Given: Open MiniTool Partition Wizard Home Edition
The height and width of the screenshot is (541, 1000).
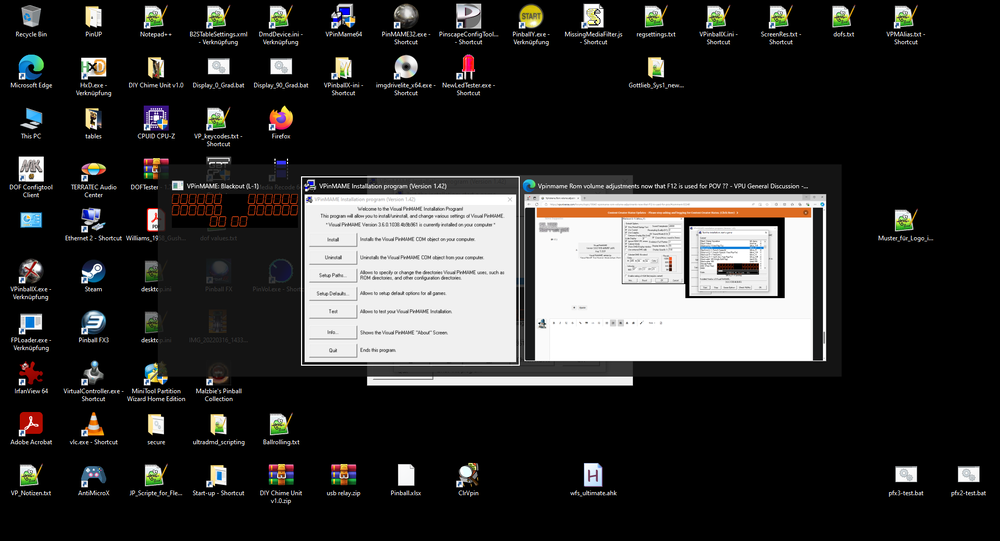Looking at the screenshot, I should pos(156,374).
